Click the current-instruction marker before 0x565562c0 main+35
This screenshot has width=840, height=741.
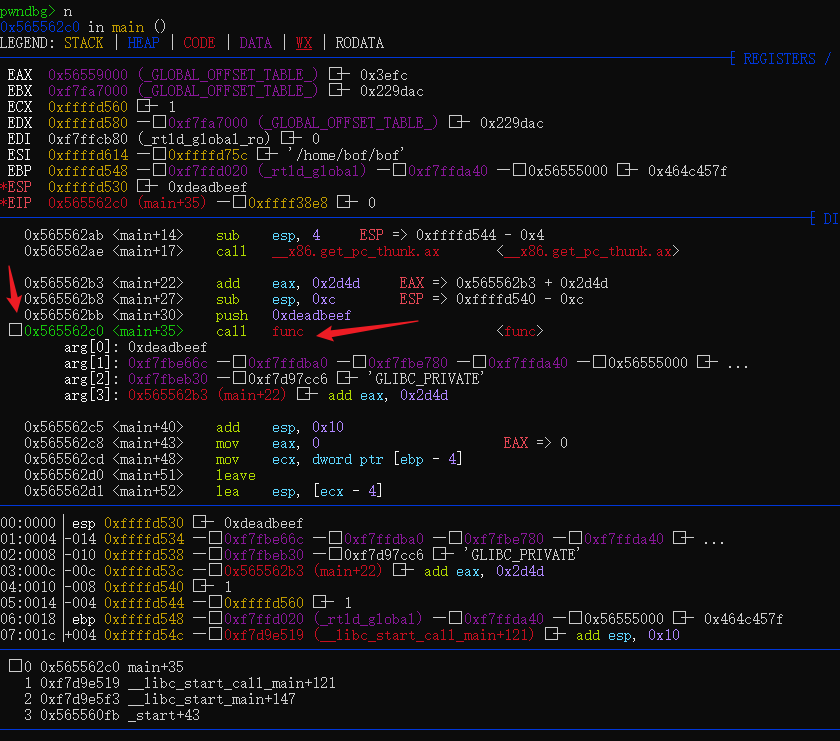[x=14, y=331]
